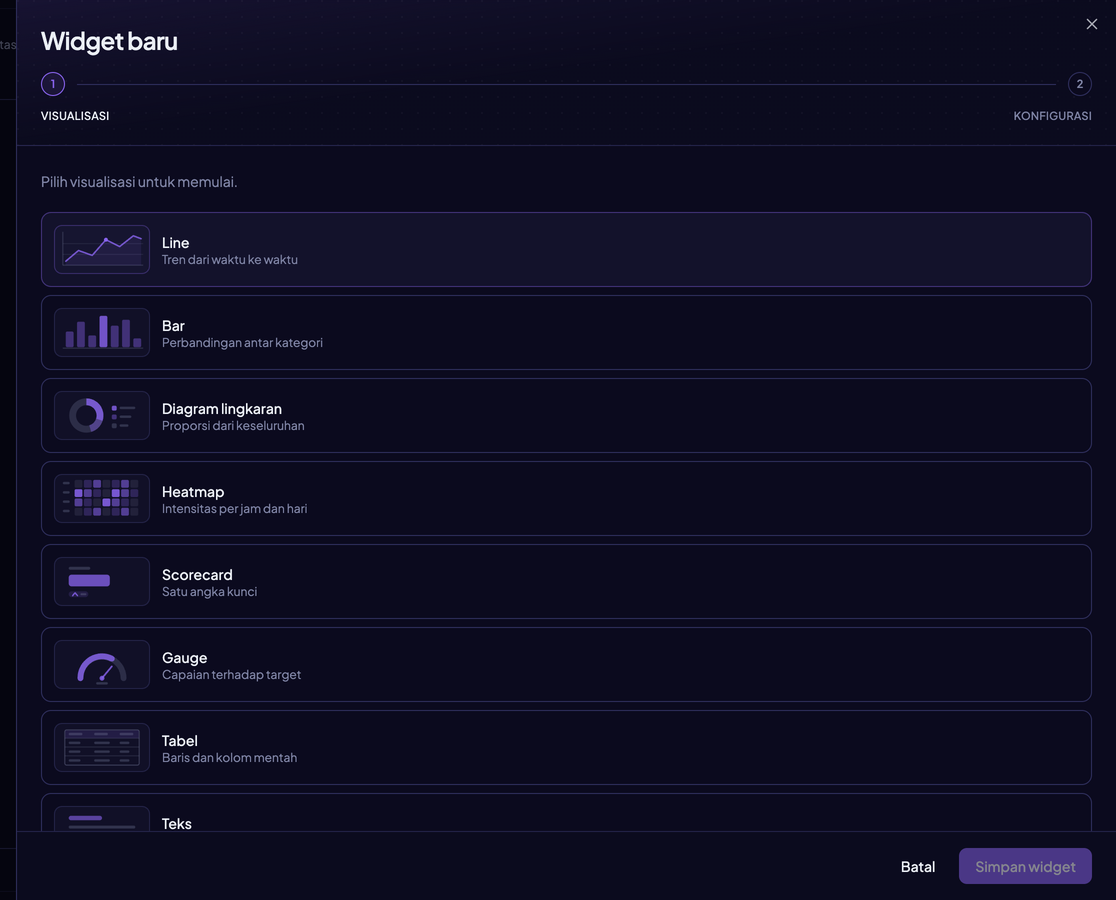Select "Gauge" option title
The height and width of the screenshot is (900, 1116).
tap(184, 658)
